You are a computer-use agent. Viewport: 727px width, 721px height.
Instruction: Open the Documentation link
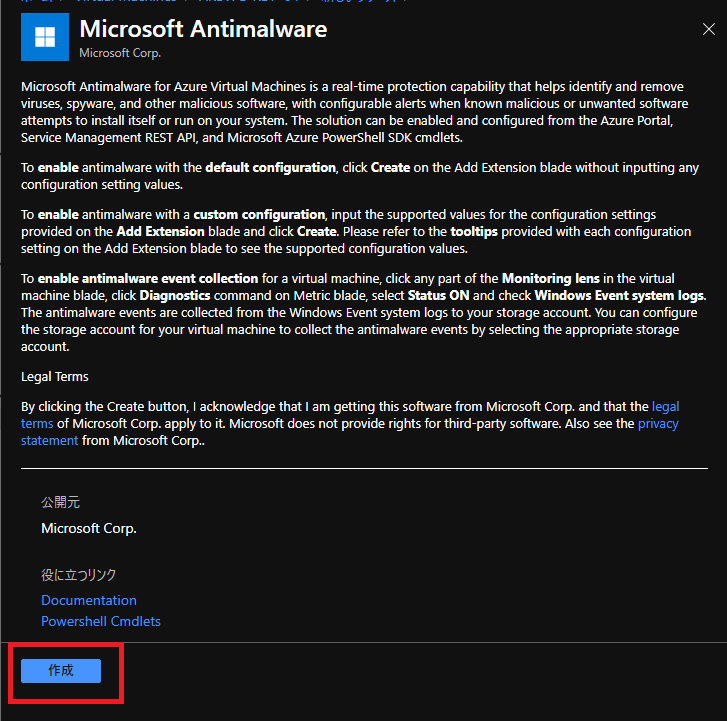[x=89, y=600]
